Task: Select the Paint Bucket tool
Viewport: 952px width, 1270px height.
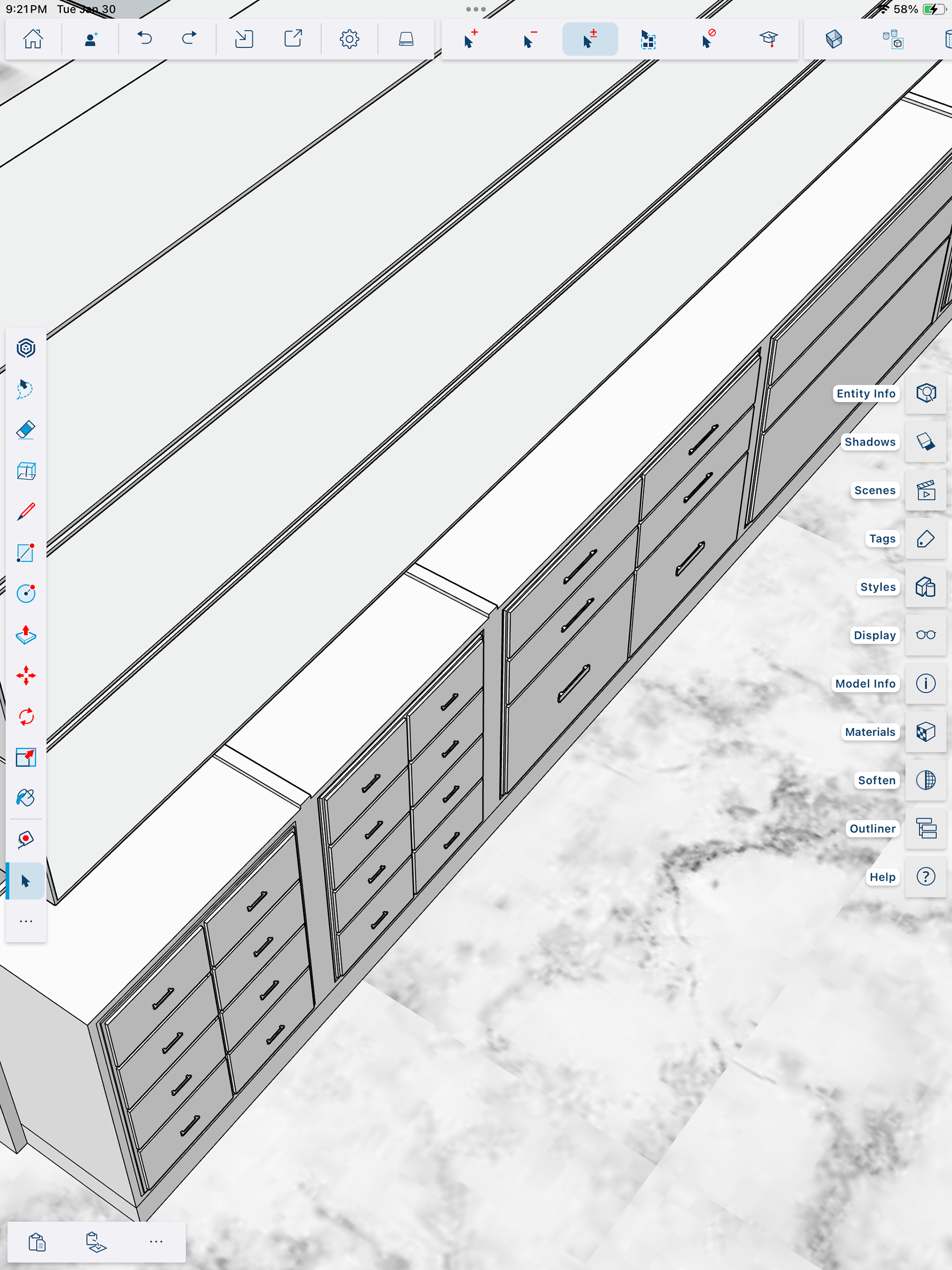Action: click(x=26, y=798)
